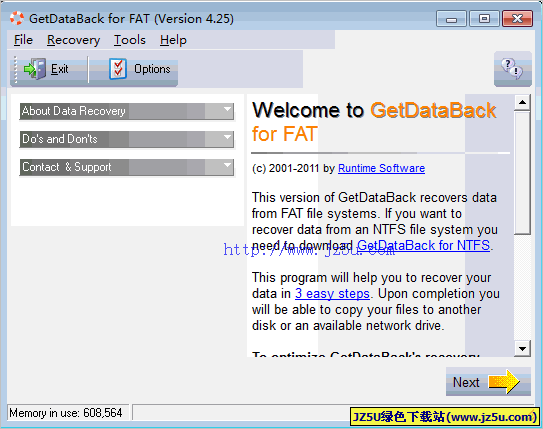Click the vertical scrollbar thumb
This screenshot has height=429, width=543.
point(522,173)
